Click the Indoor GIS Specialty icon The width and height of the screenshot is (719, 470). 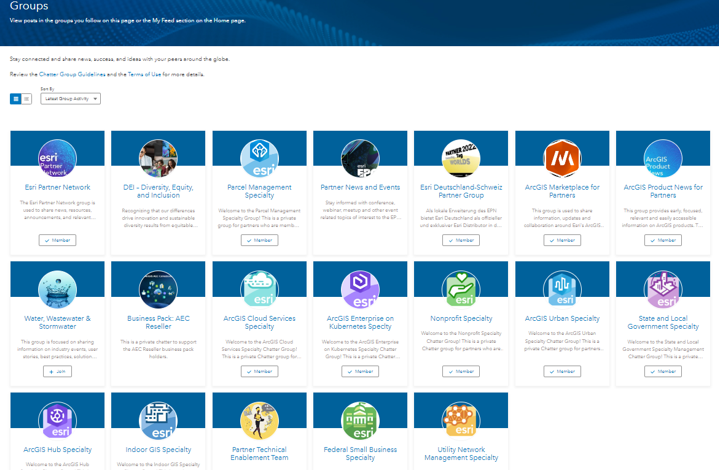(158, 420)
